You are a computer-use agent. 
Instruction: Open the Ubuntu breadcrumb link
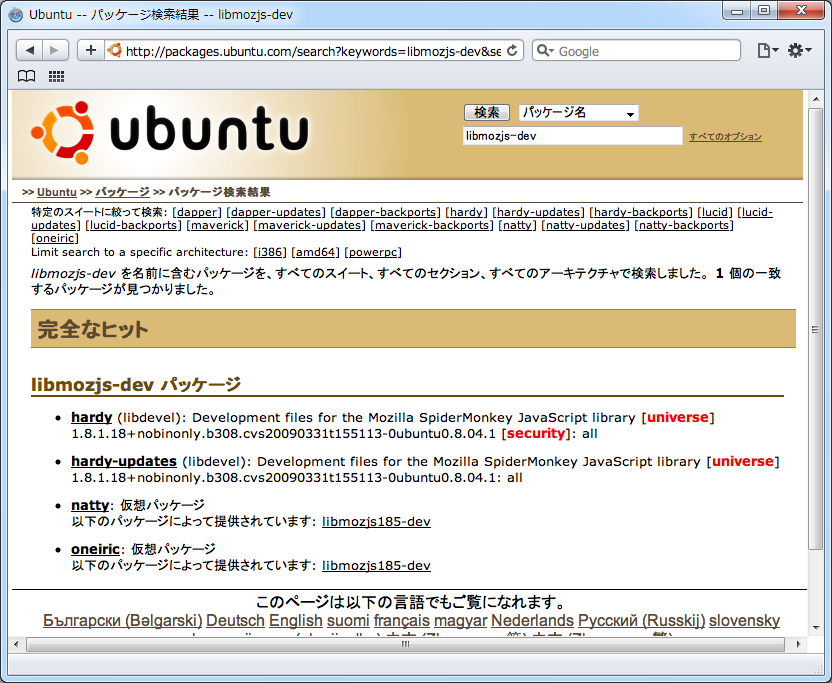click(x=57, y=192)
